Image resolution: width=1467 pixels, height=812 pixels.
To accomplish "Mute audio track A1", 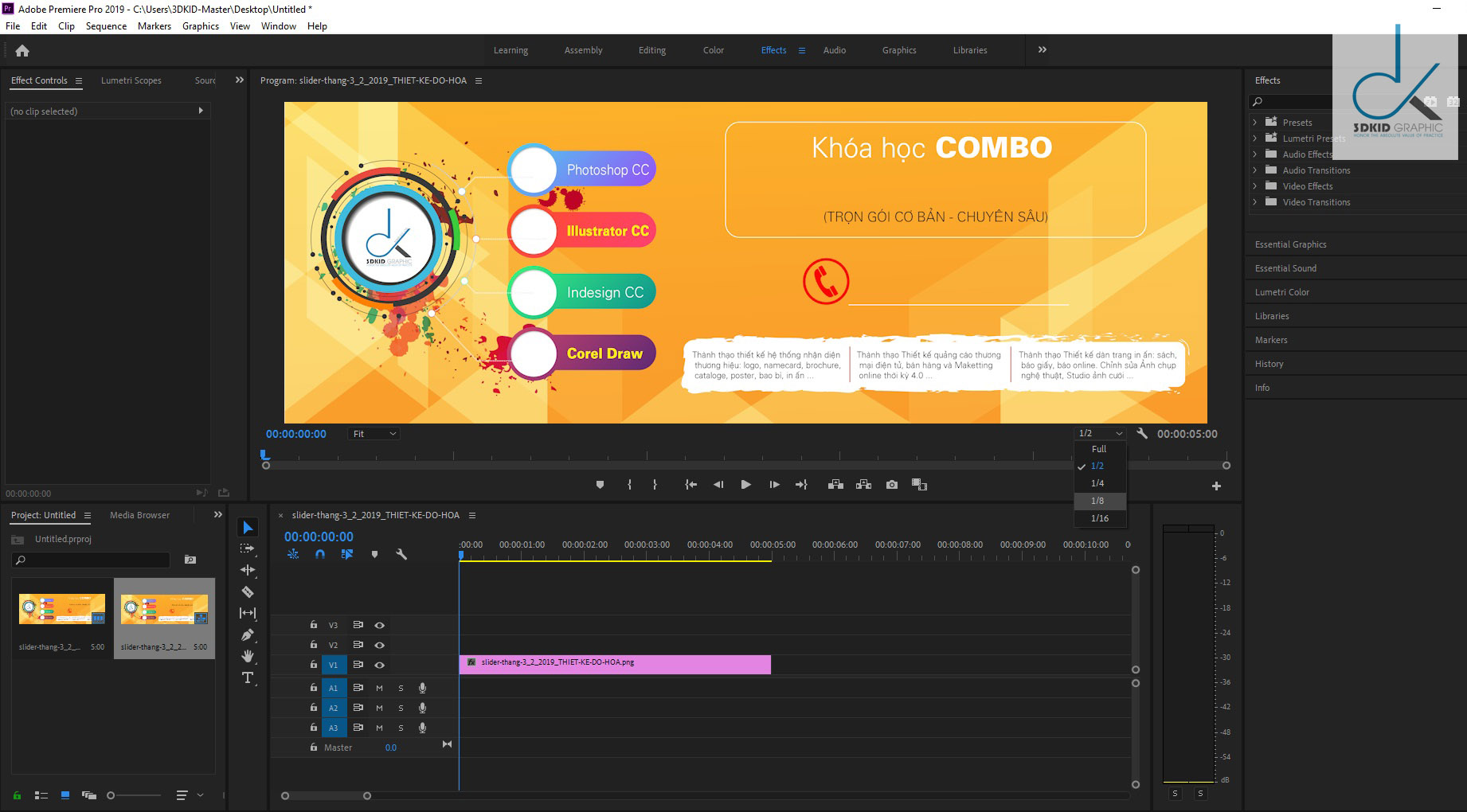I will [379, 688].
